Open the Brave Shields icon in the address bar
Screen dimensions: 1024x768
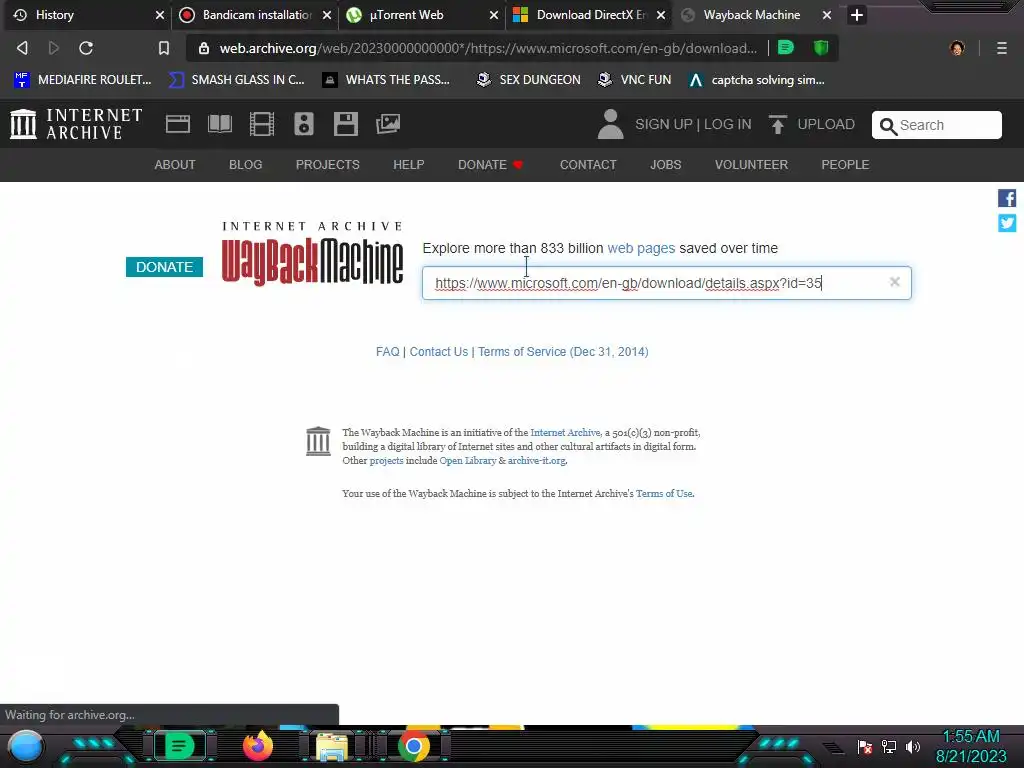821,48
